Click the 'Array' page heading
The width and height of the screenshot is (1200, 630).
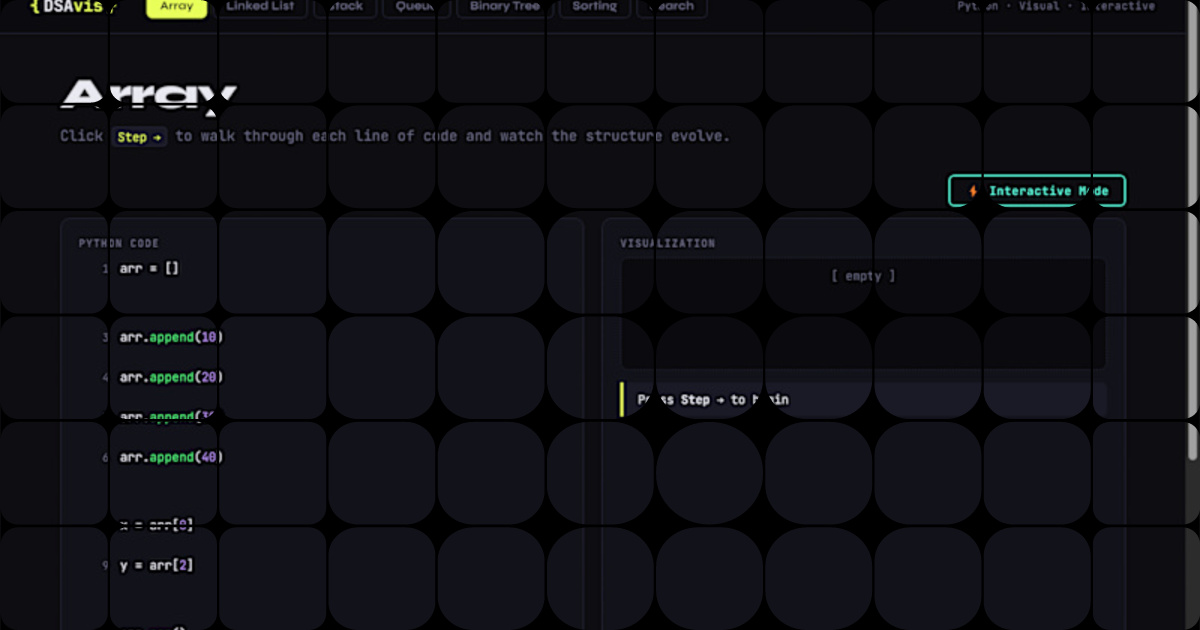[149, 96]
